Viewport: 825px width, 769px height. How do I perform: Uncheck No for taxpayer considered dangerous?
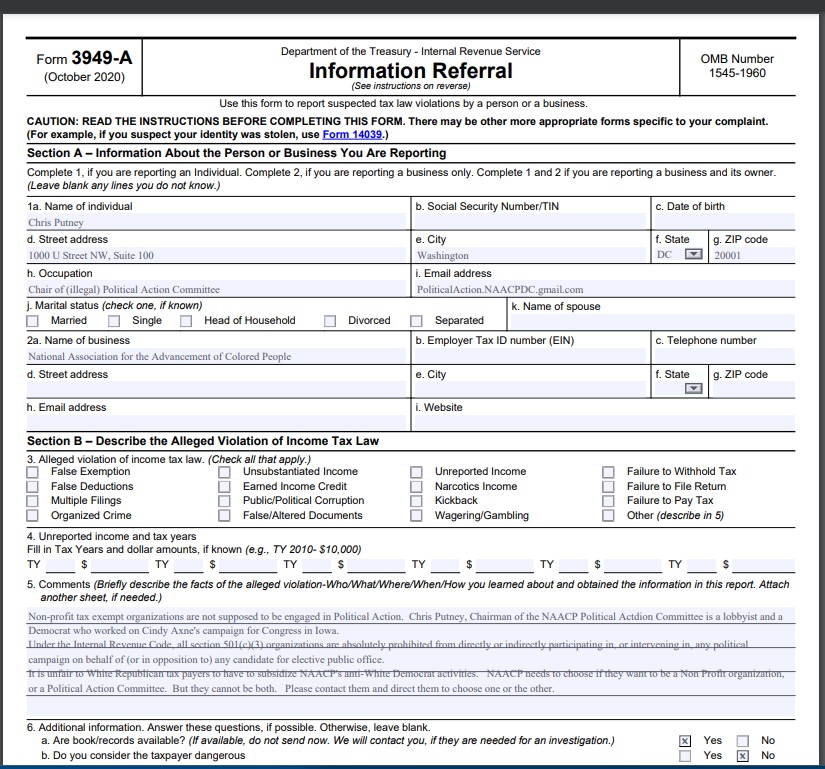pyautogui.click(x=742, y=756)
